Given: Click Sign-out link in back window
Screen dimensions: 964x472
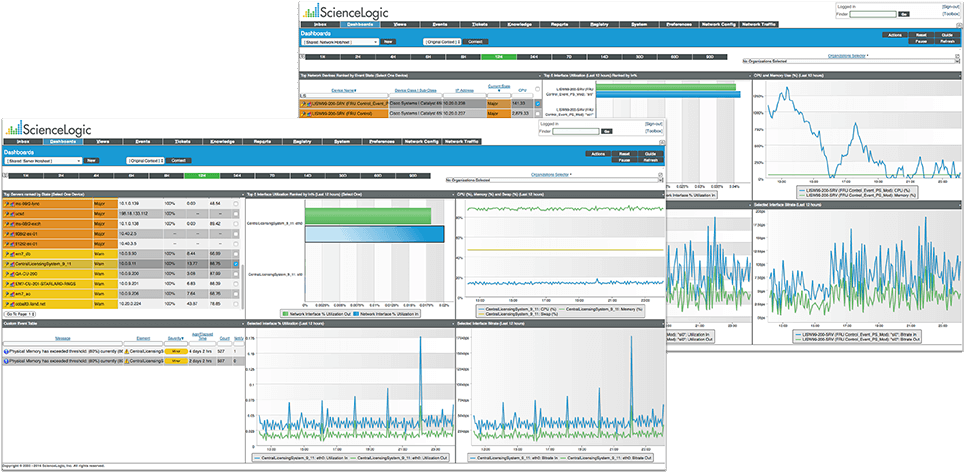Looking at the screenshot, I should click(x=950, y=6).
